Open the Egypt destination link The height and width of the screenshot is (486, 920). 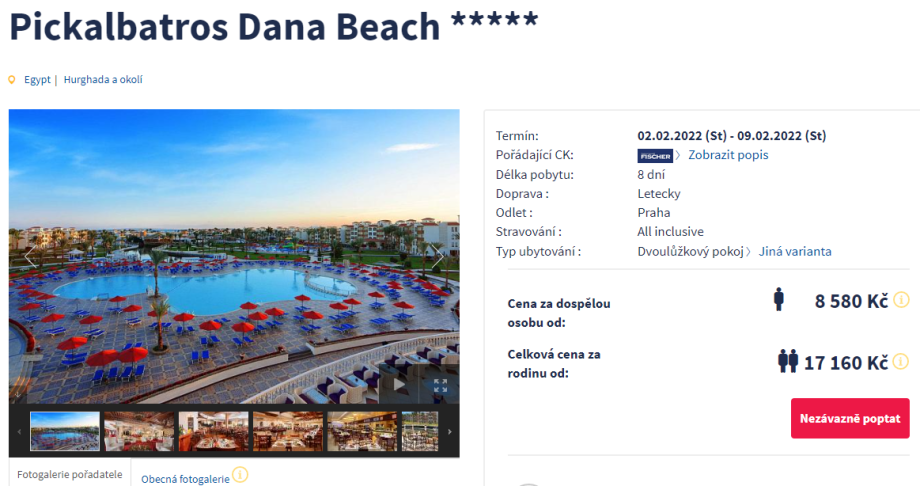click(38, 79)
